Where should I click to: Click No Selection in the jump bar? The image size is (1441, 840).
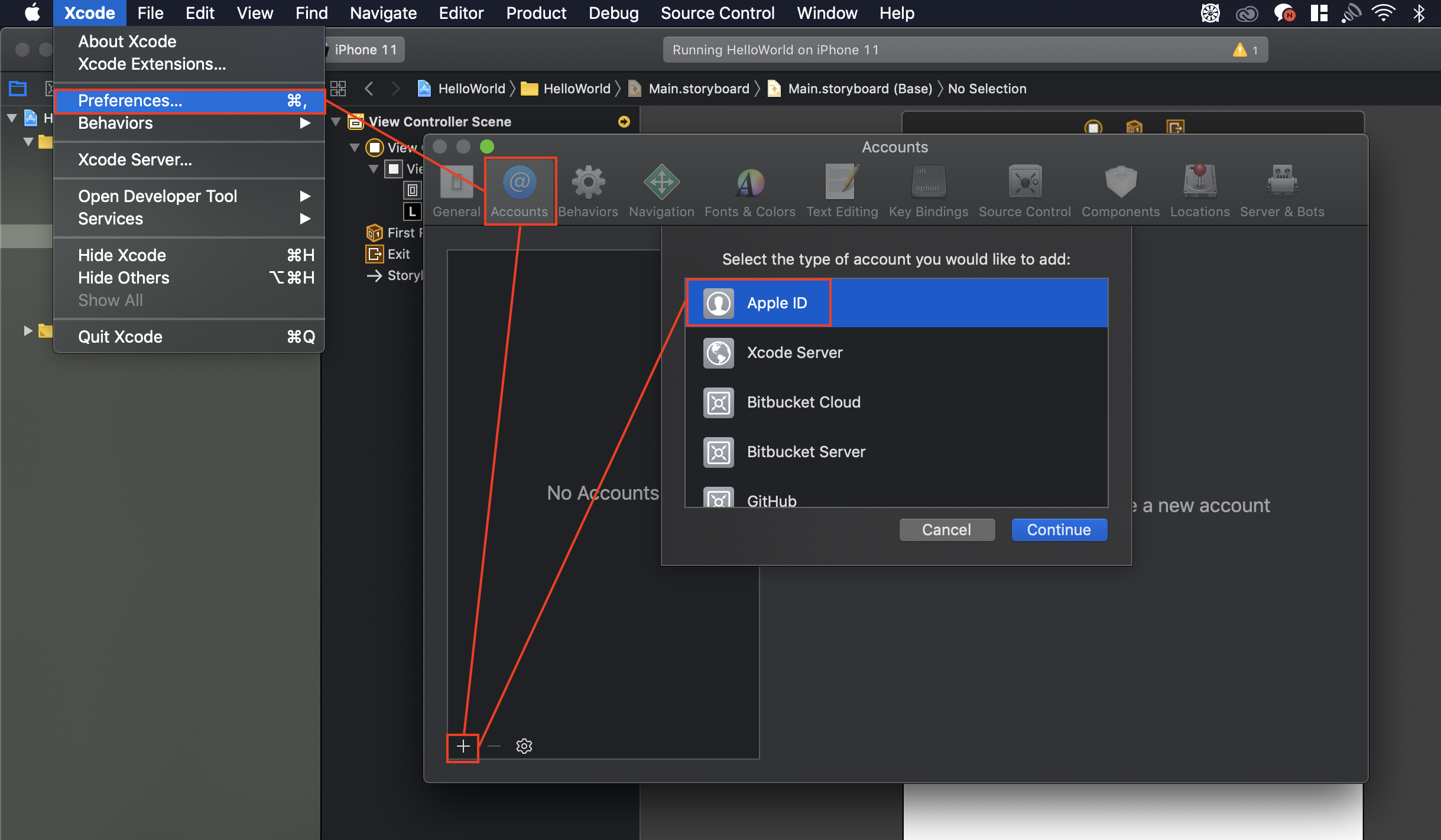pos(987,89)
